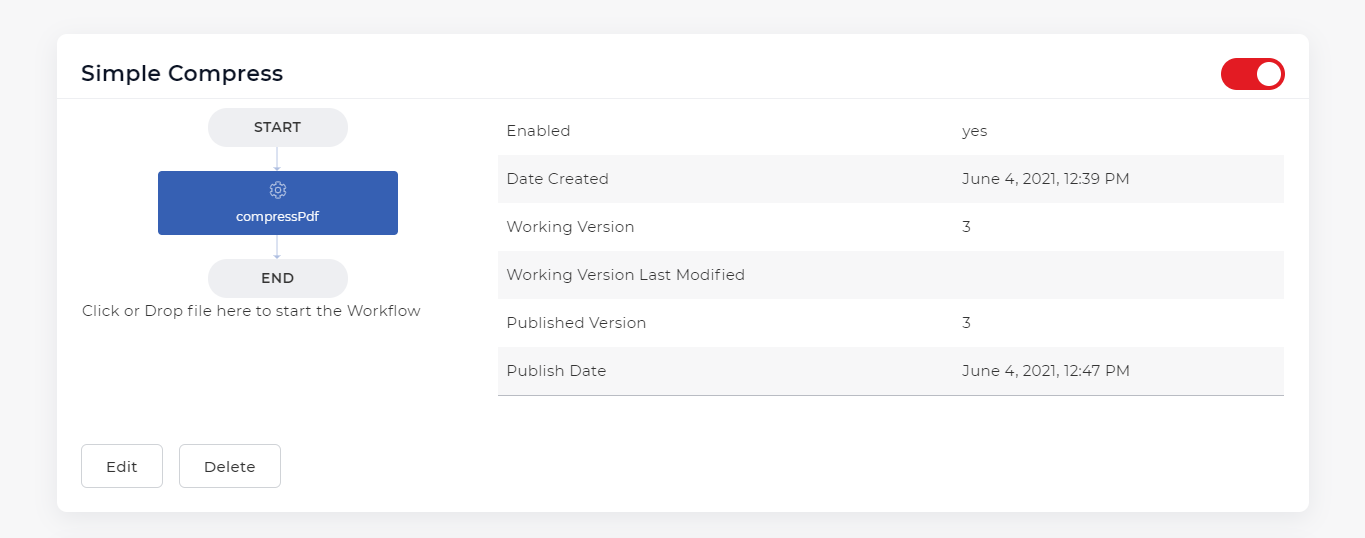Screen dimensions: 1365x538
Task: Click the gear icon in compressPdf node
Action: coord(278,190)
